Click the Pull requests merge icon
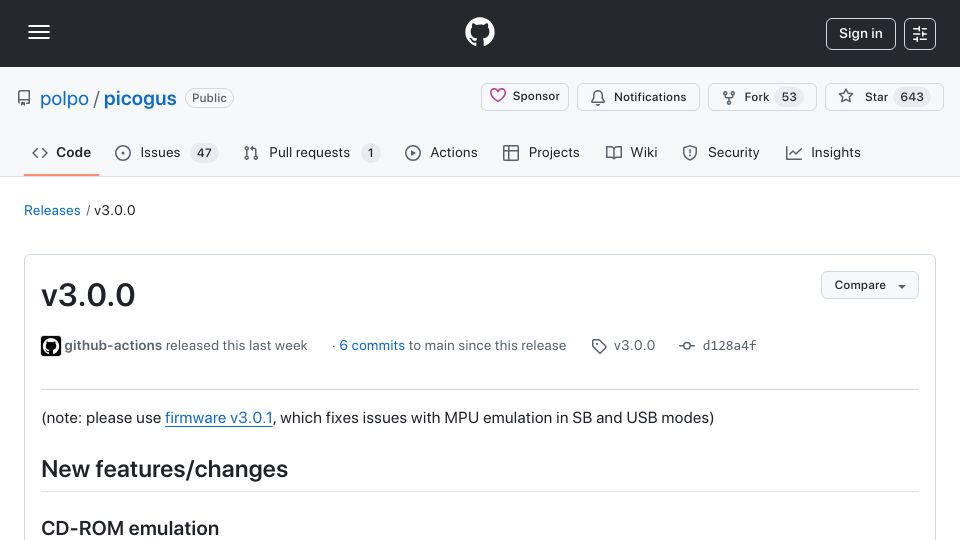 coord(251,153)
